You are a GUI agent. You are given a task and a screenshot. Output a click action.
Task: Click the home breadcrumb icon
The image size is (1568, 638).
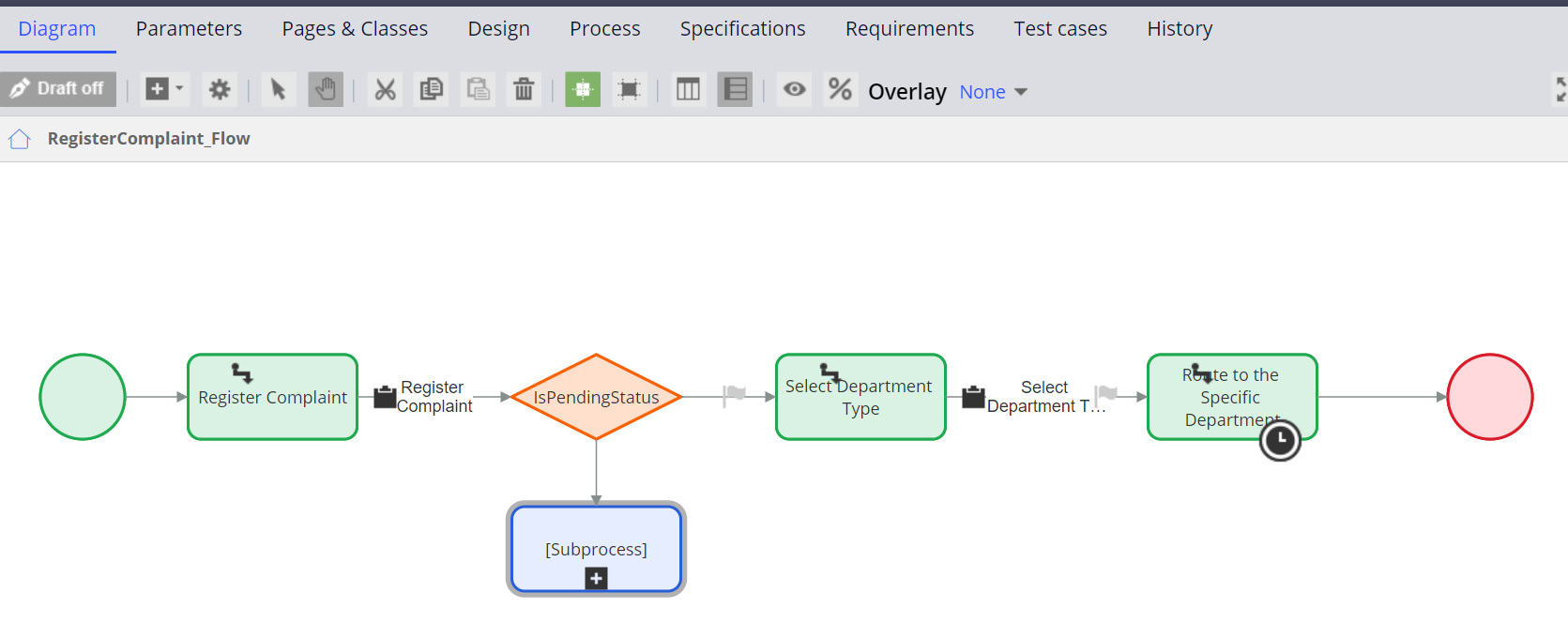(20, 139)
